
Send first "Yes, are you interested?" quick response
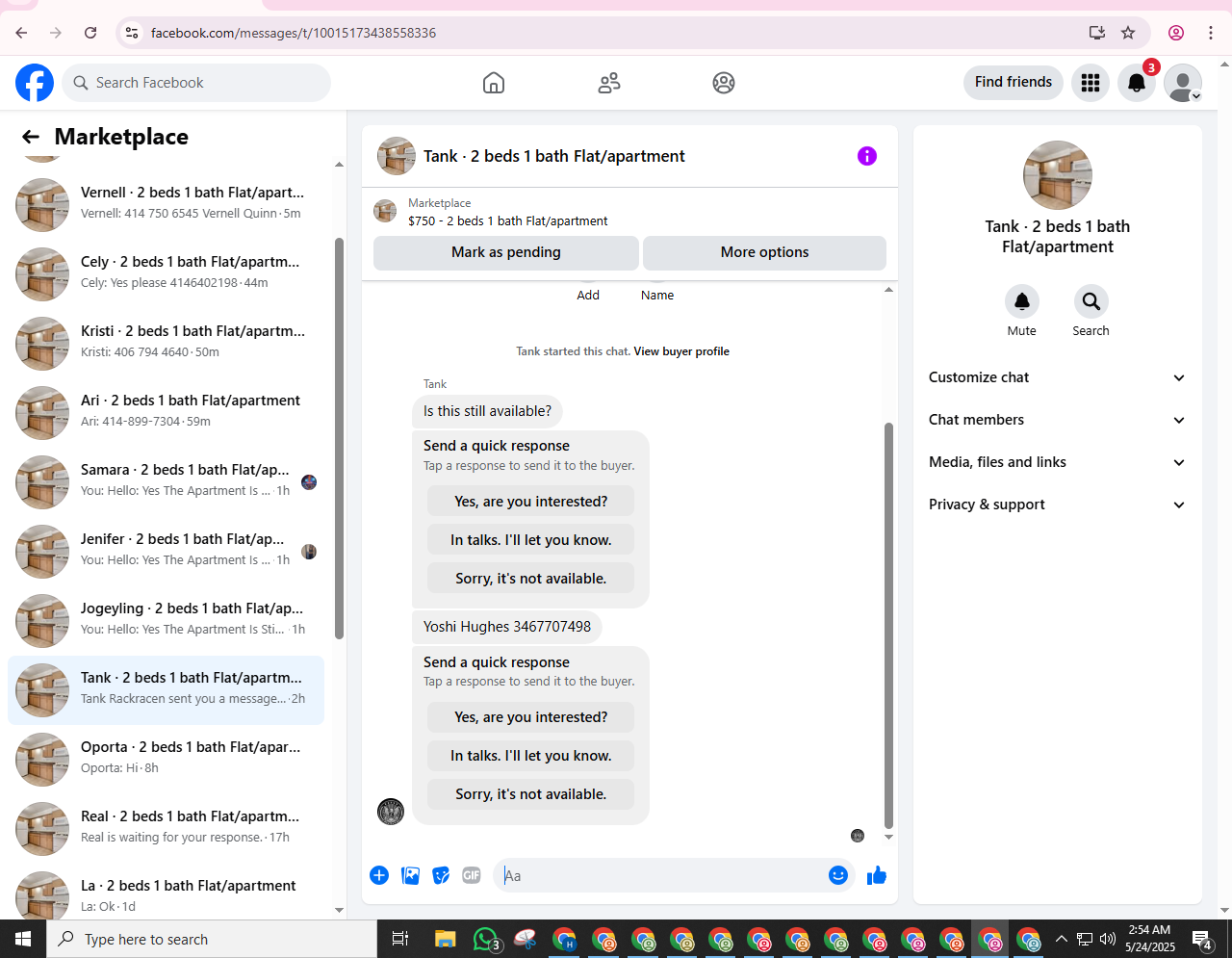(531, 502)
